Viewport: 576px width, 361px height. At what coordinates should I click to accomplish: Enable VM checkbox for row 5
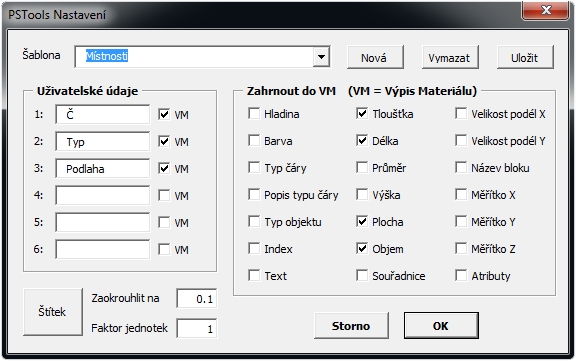coord(164,223)
